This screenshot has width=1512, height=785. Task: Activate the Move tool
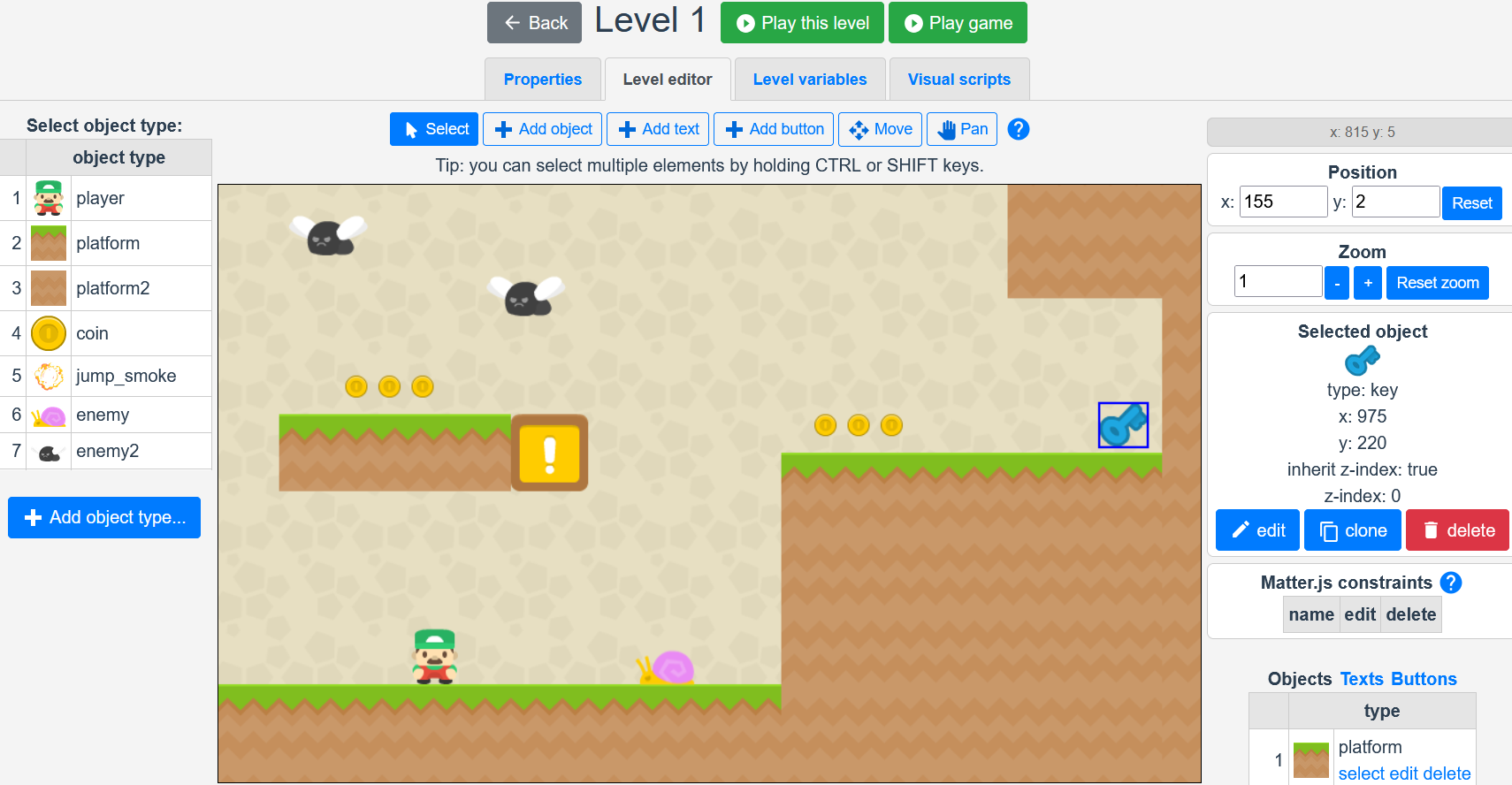(x=880, y=129)
